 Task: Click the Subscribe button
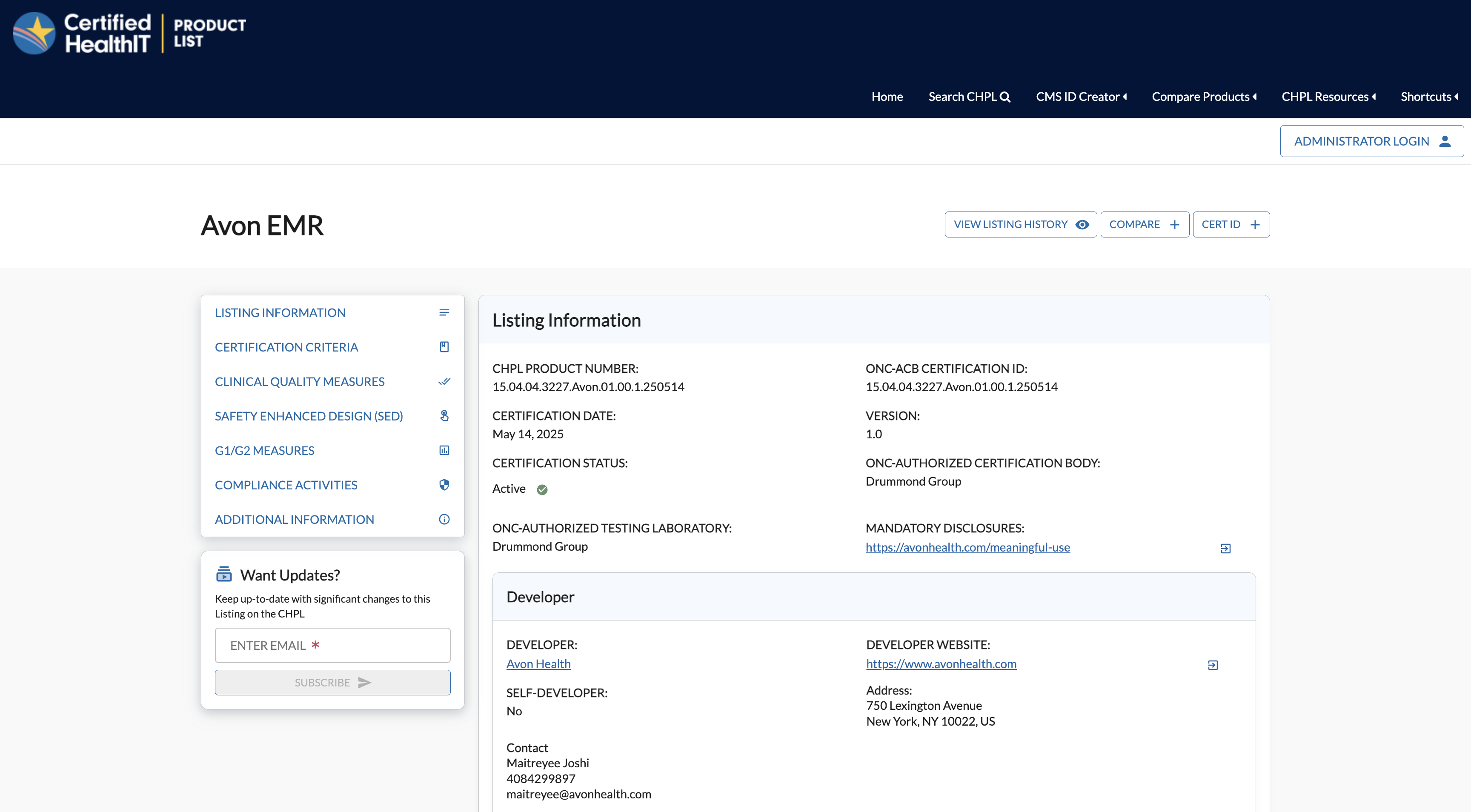pyautogui.click(x=332, y=682)
